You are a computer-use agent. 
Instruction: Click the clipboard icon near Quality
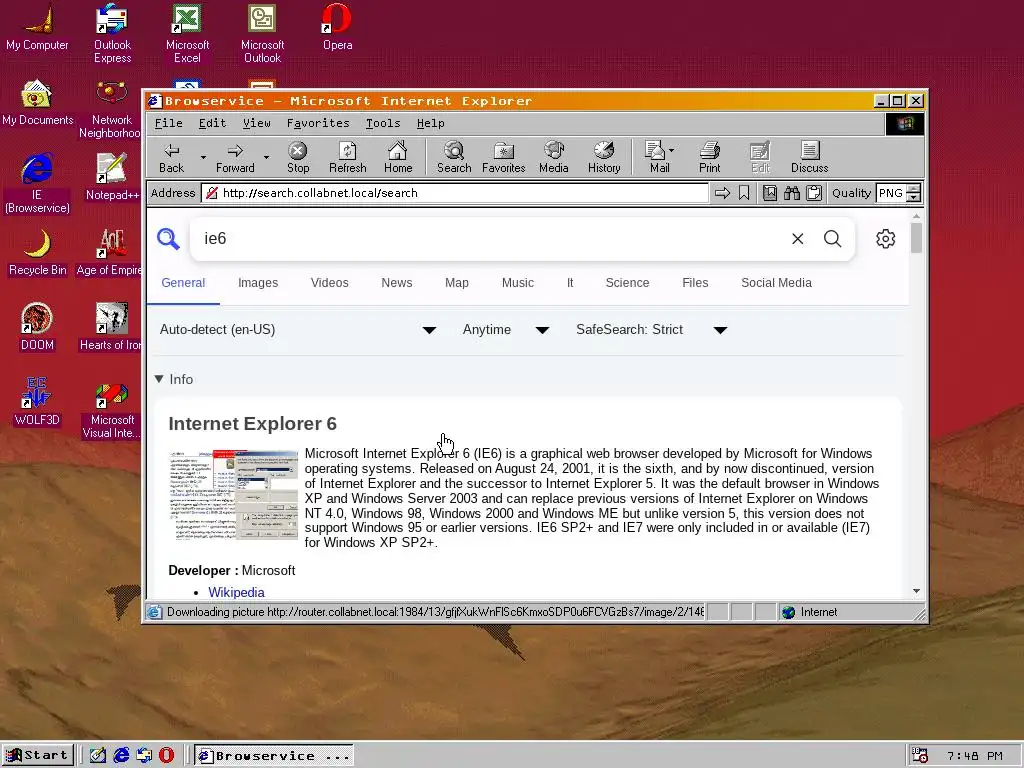814,193
